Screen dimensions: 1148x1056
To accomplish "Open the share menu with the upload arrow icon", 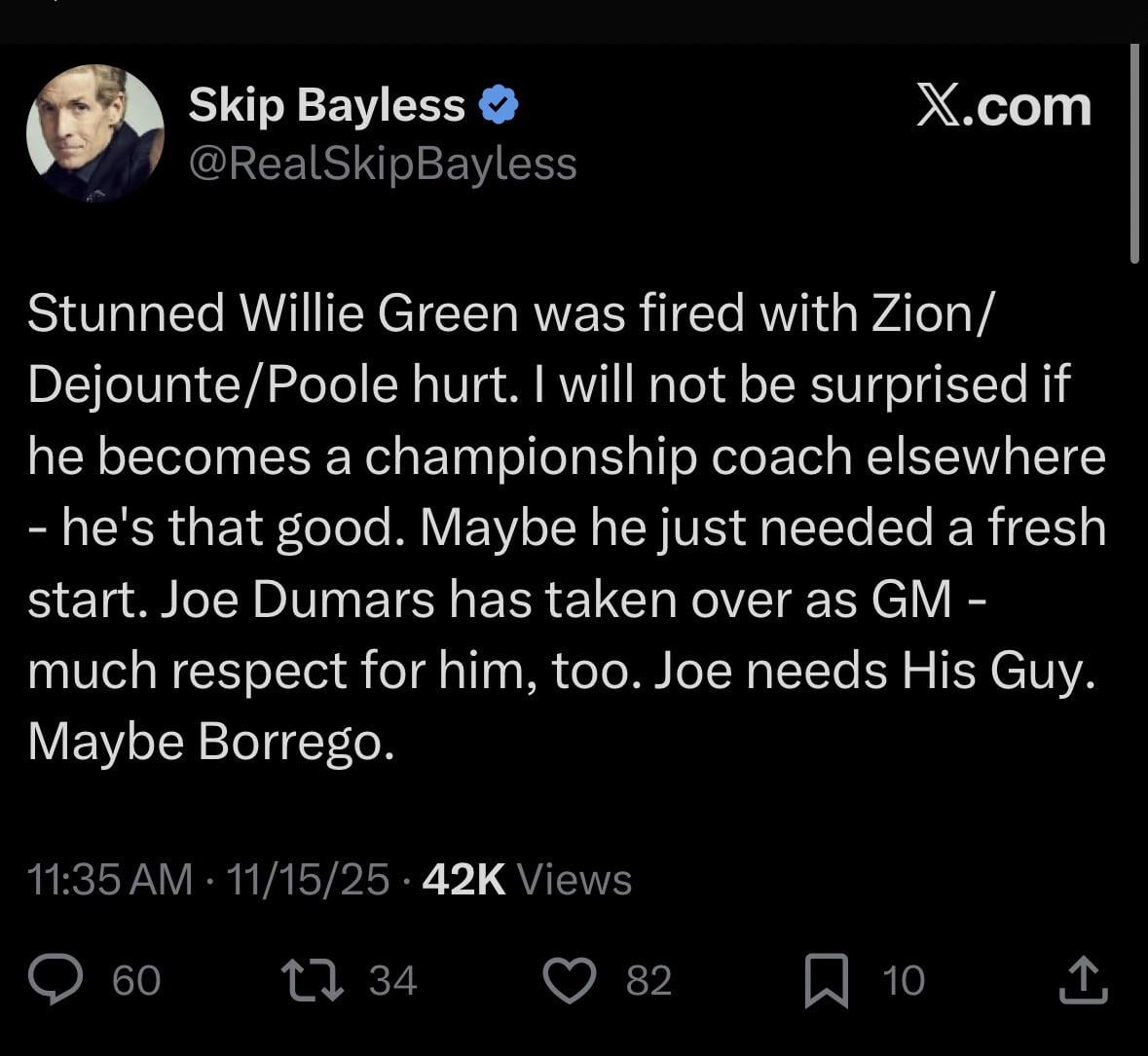I will point(1083,979).
